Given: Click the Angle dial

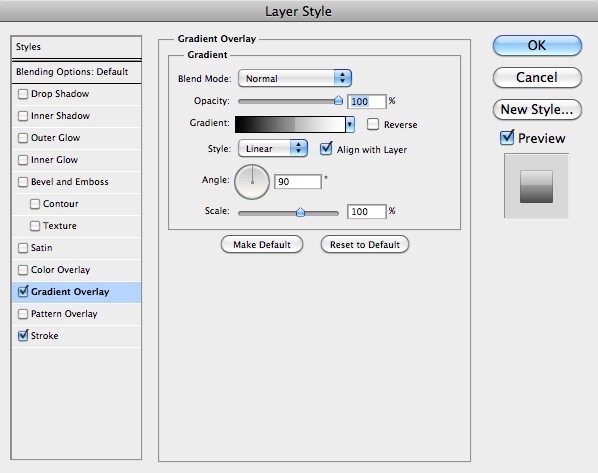Looking at the screenshot, I should coord(252,182).
